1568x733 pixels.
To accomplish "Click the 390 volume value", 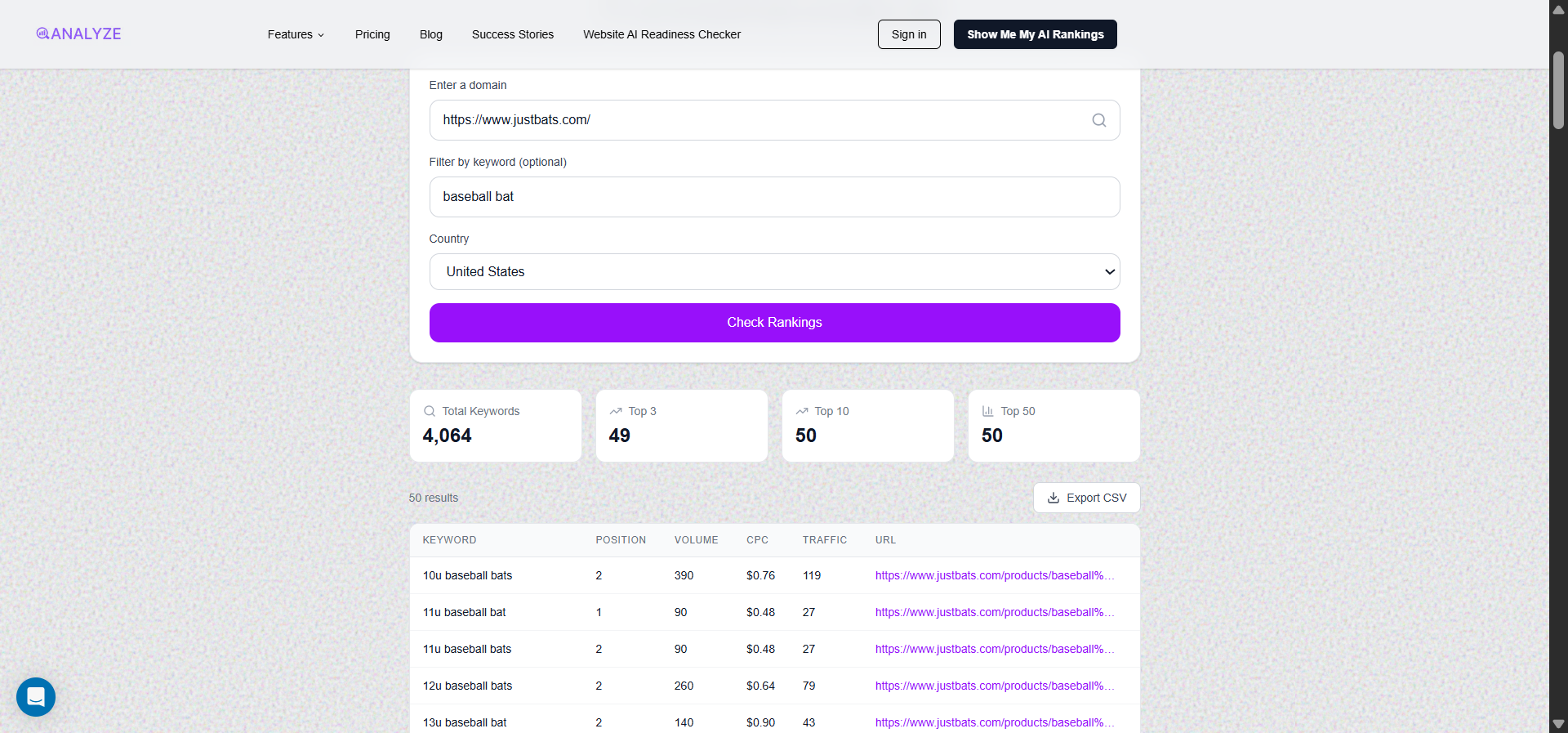I will pyautogui.click(x=684, y=575).
